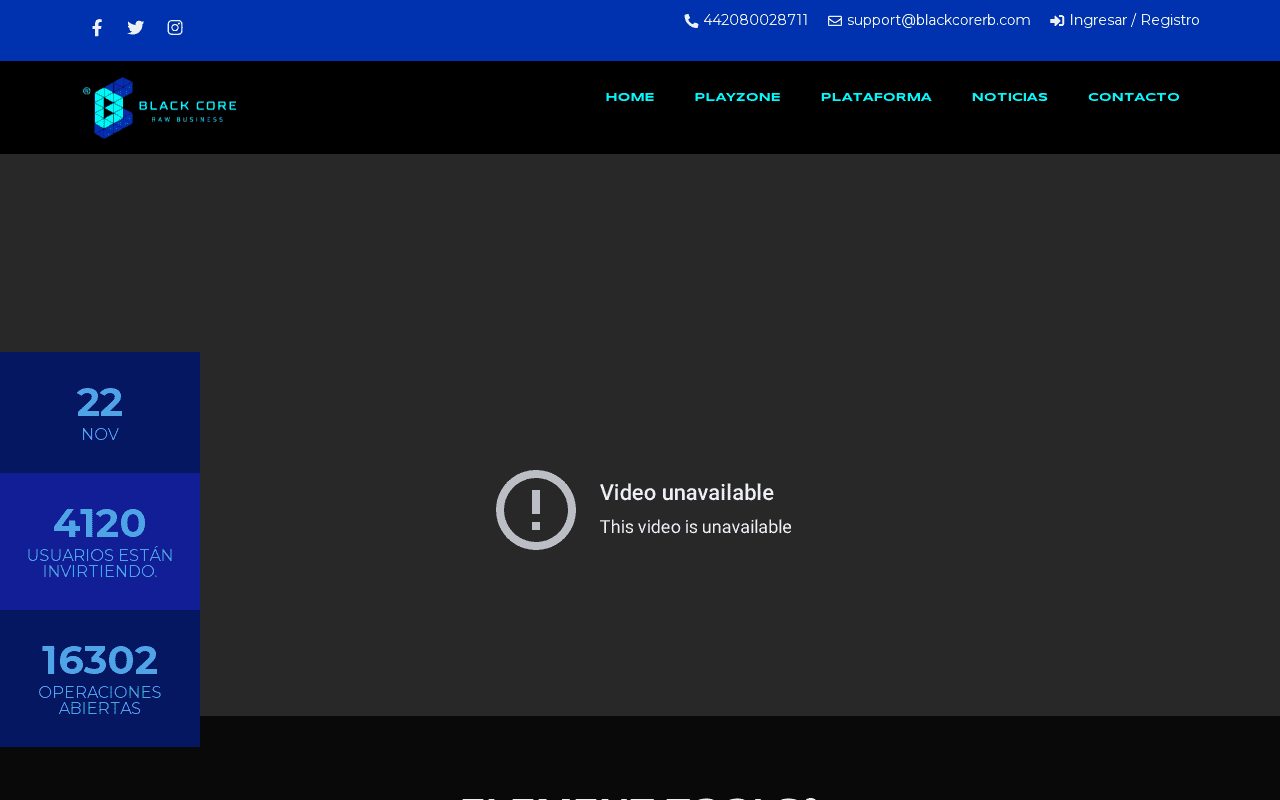1280x800 pixels.
Task: Click the support@blackcorerb.com email link
Action: [938, 20]
